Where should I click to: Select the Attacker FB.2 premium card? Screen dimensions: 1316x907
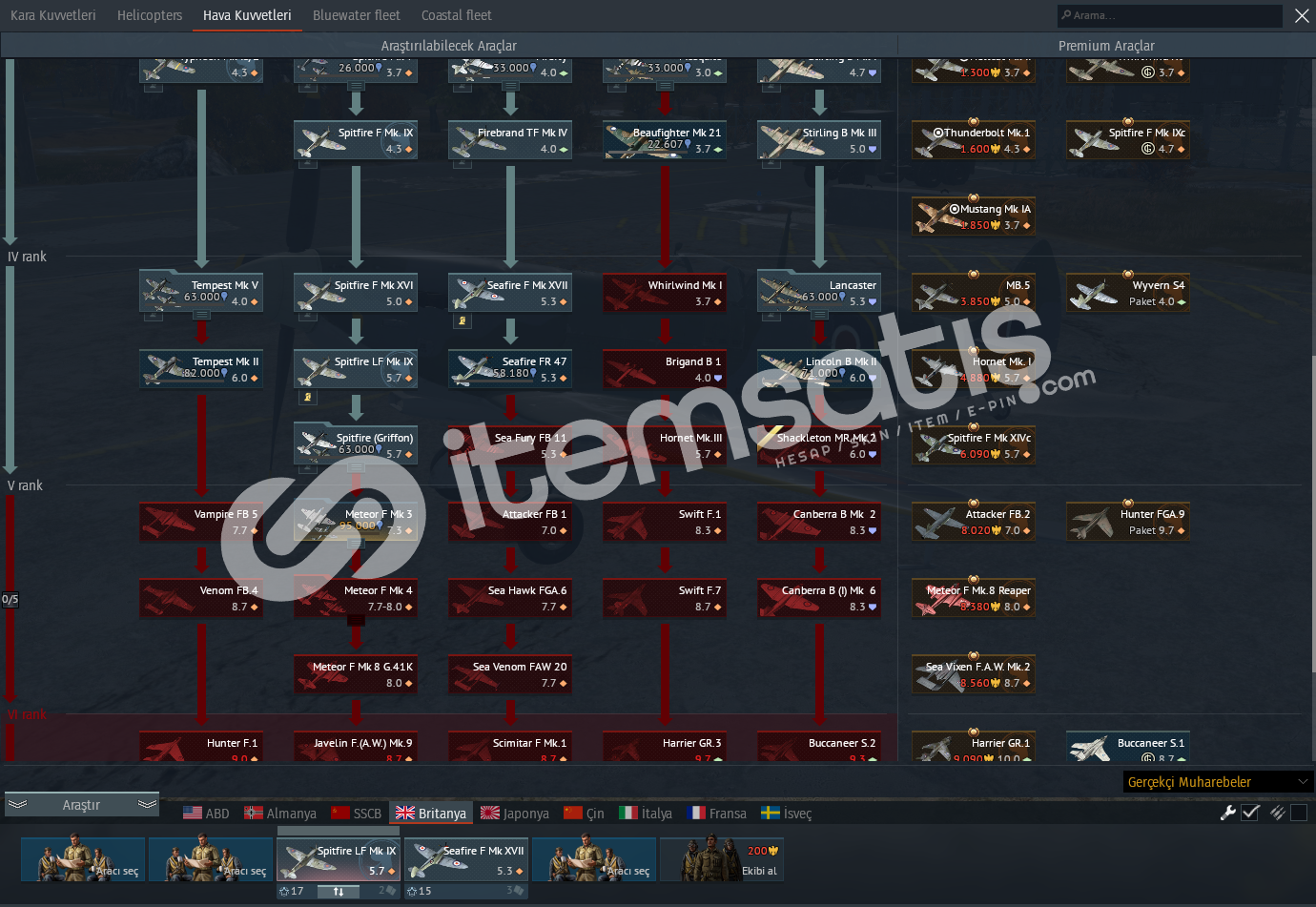click(974, 522)
